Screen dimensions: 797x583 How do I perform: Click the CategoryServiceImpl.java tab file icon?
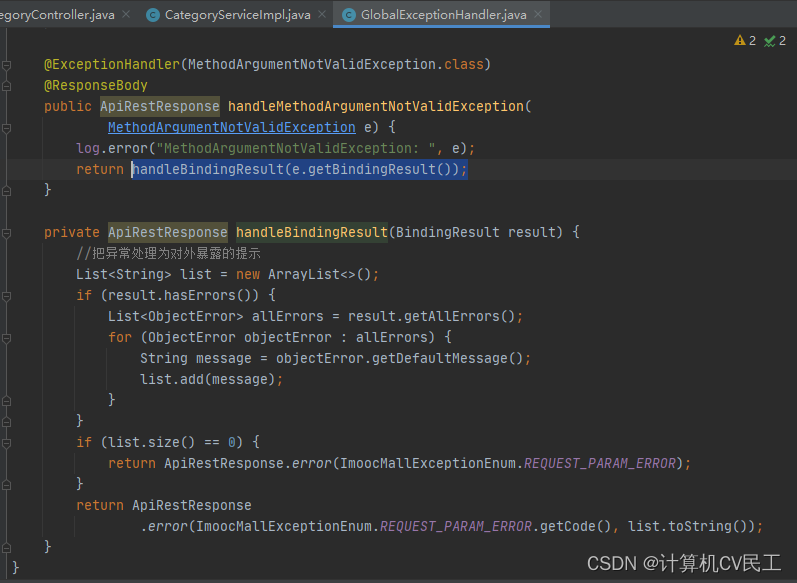click(153, 15)
